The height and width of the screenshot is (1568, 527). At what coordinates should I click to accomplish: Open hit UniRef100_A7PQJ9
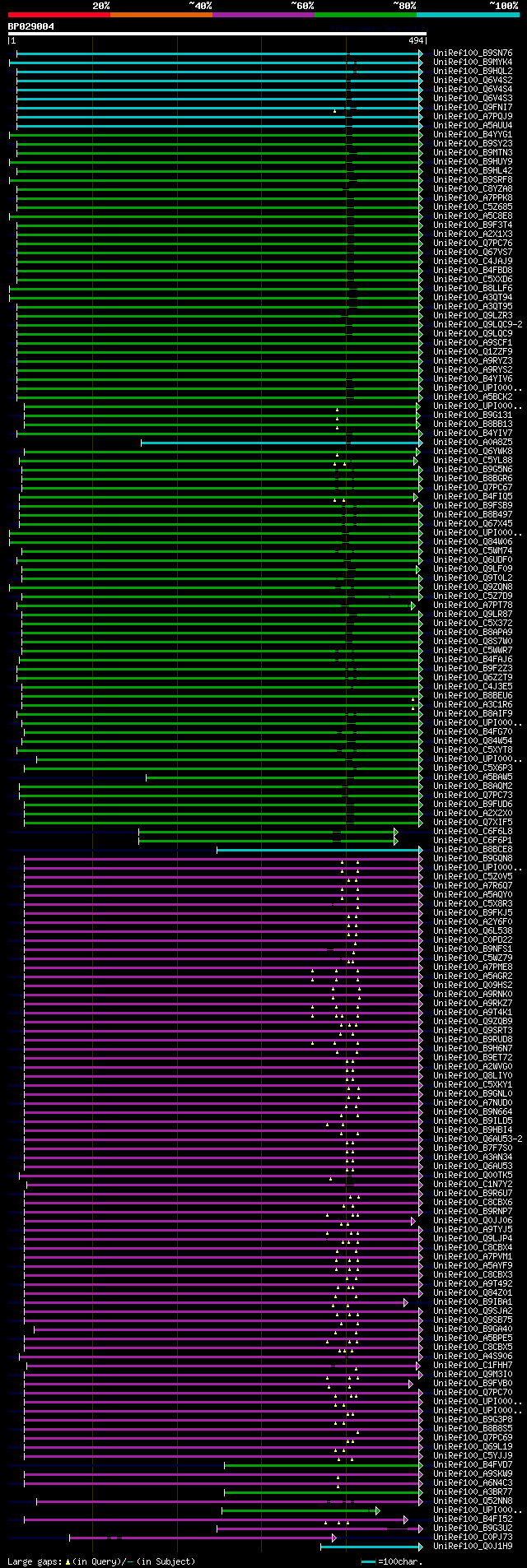473,117
